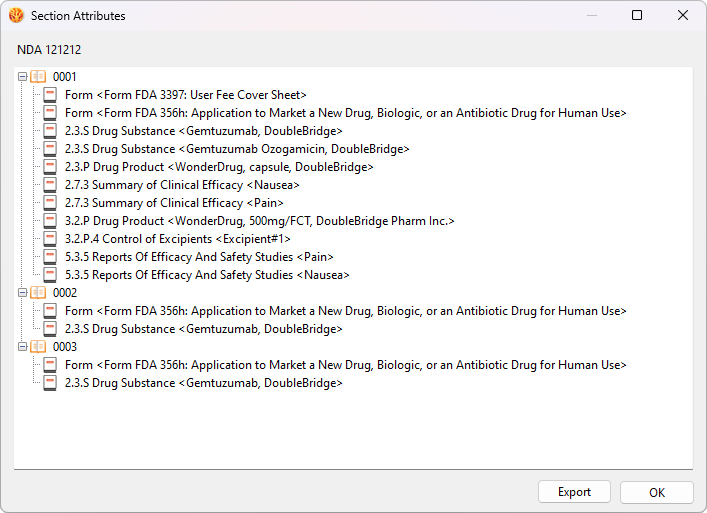The height and width of the screenshot is (513, 707).
Task: Click document icon for 2.7.3 Summary Pain
Action: tap(50, 203)
